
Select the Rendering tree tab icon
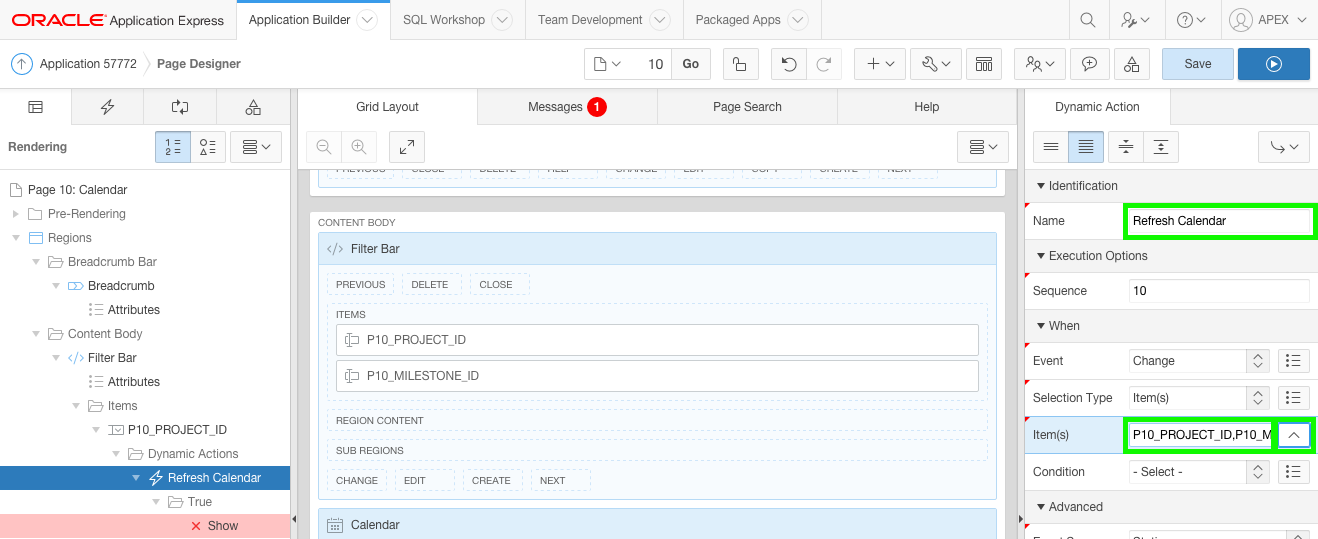tap(36, 107)
